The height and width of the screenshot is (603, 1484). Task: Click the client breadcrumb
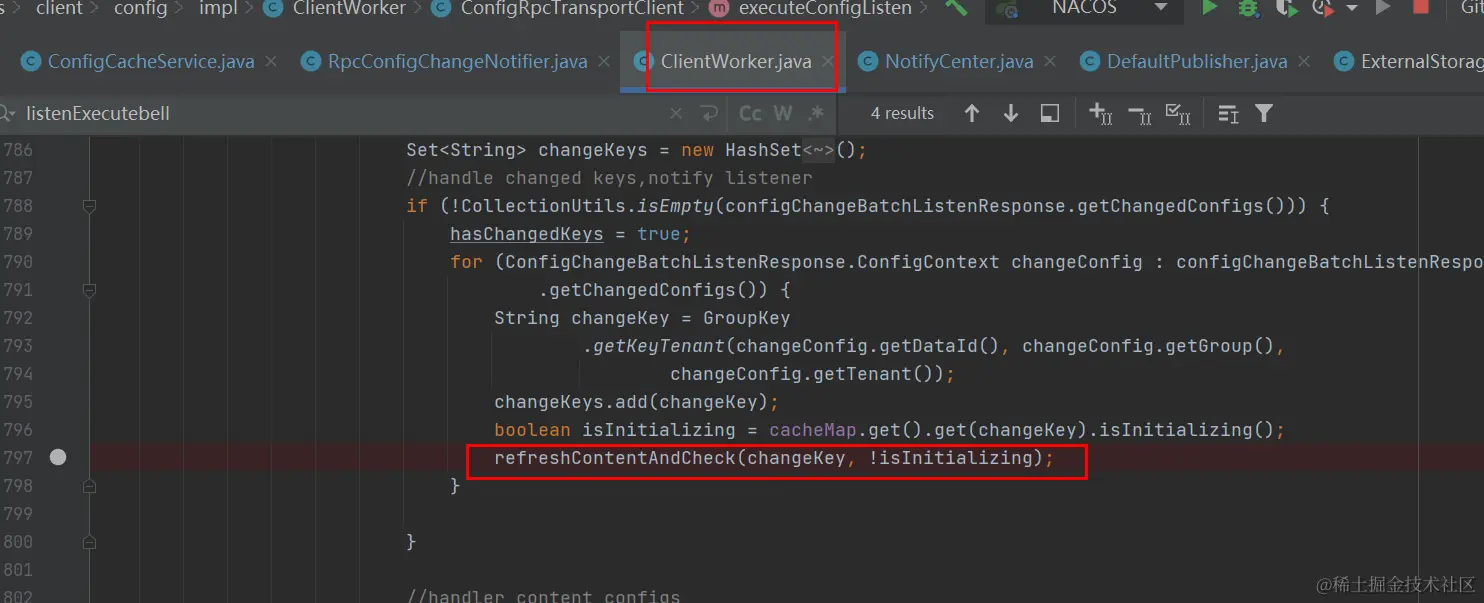tap(60, 8)
